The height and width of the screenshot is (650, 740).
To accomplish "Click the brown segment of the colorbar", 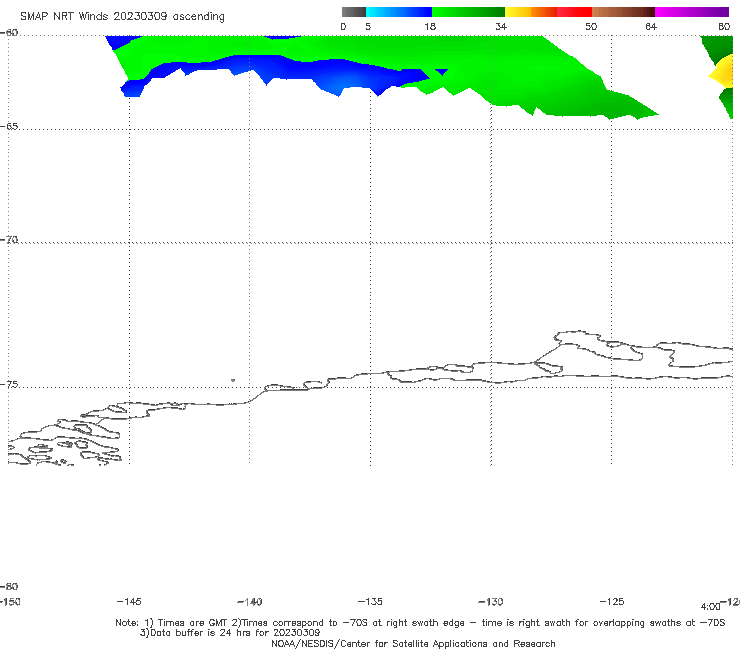I will [623, 12].
